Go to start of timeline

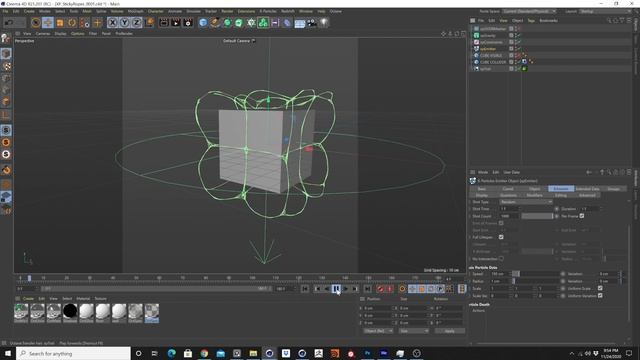[x=305, y=289]
